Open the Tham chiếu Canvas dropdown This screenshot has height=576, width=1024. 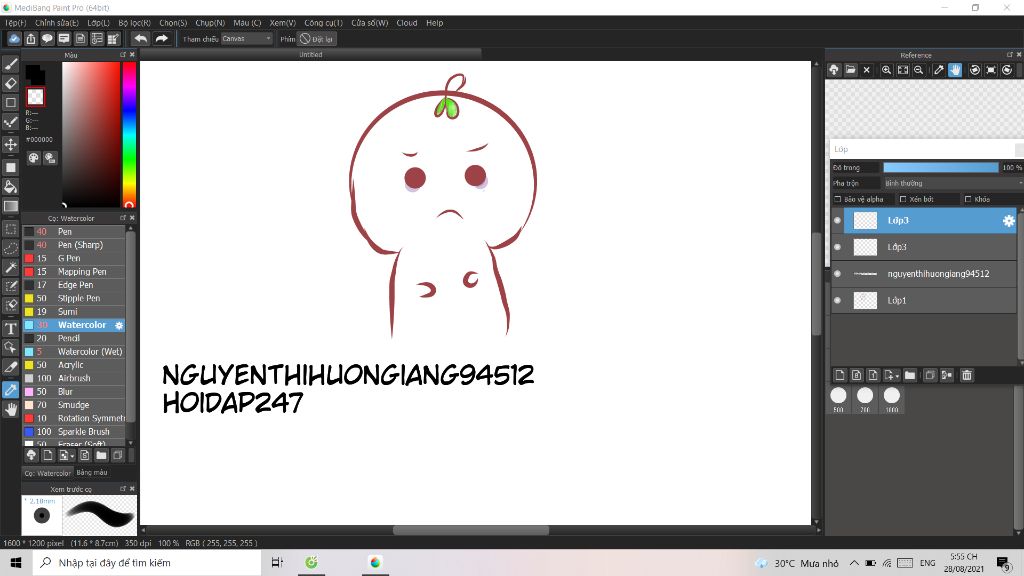(247, 39)
